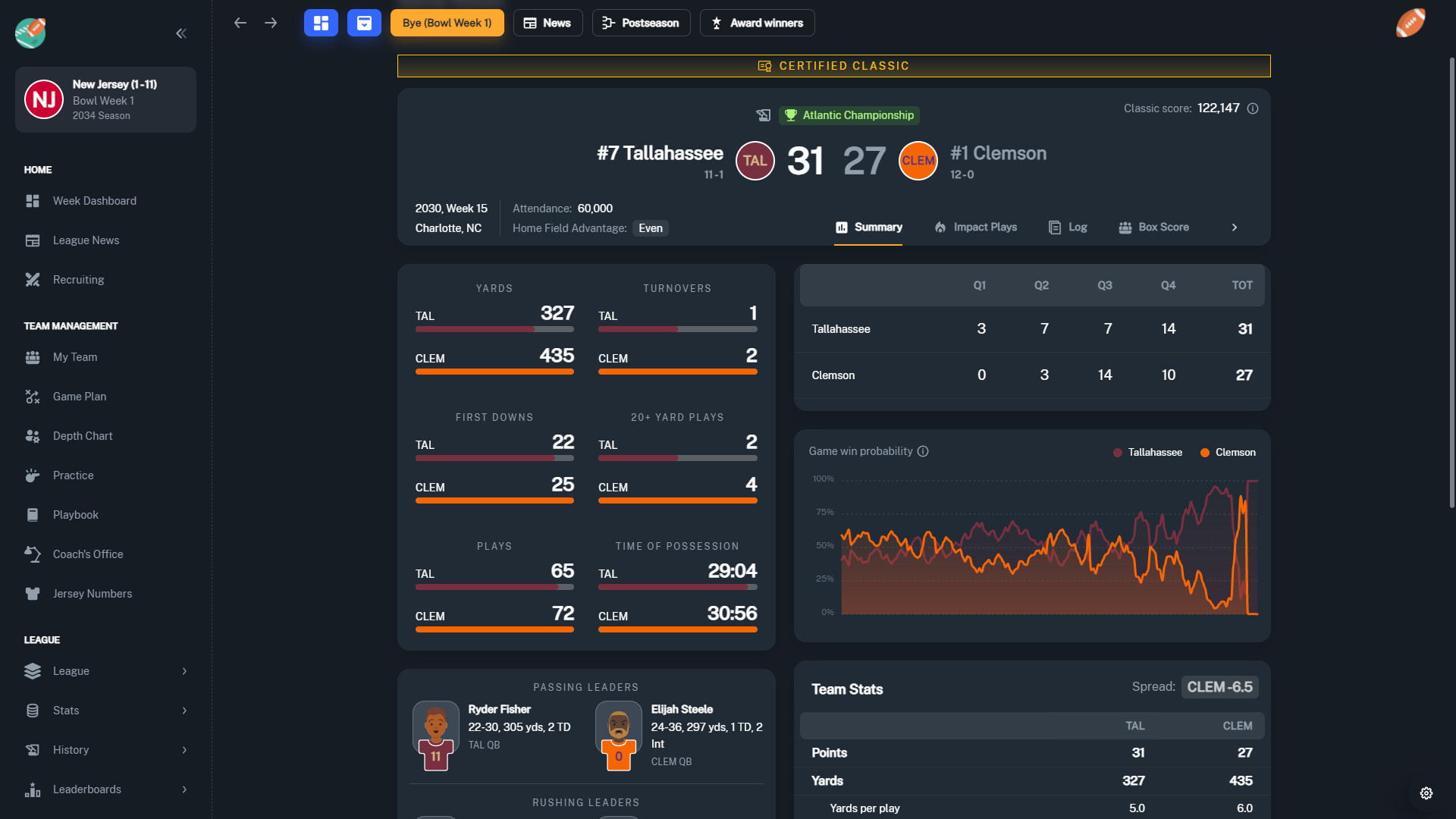The height and width of the screenshot is (819, 1456).
Task: Open Jersey Numbers settings
Action: [93, 593]
